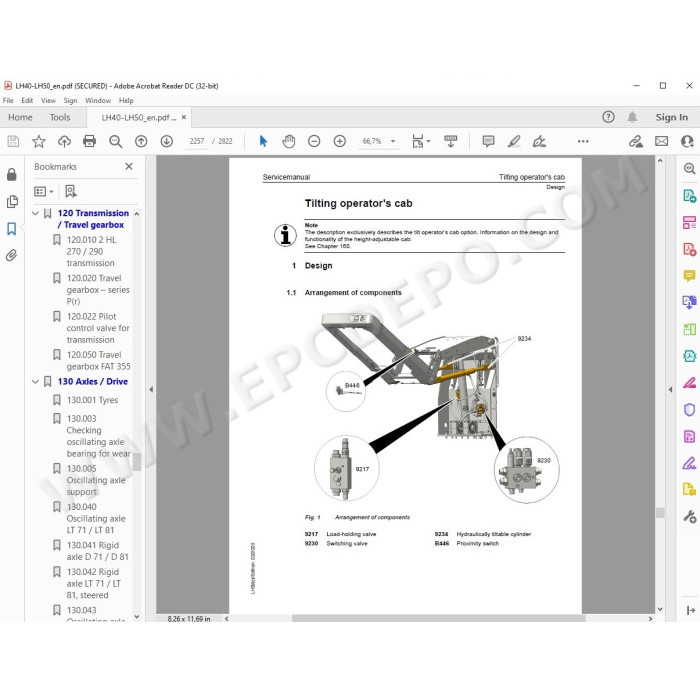Switch to the Tools tab
Screen dimensions: 700x700
coord(60,117)
